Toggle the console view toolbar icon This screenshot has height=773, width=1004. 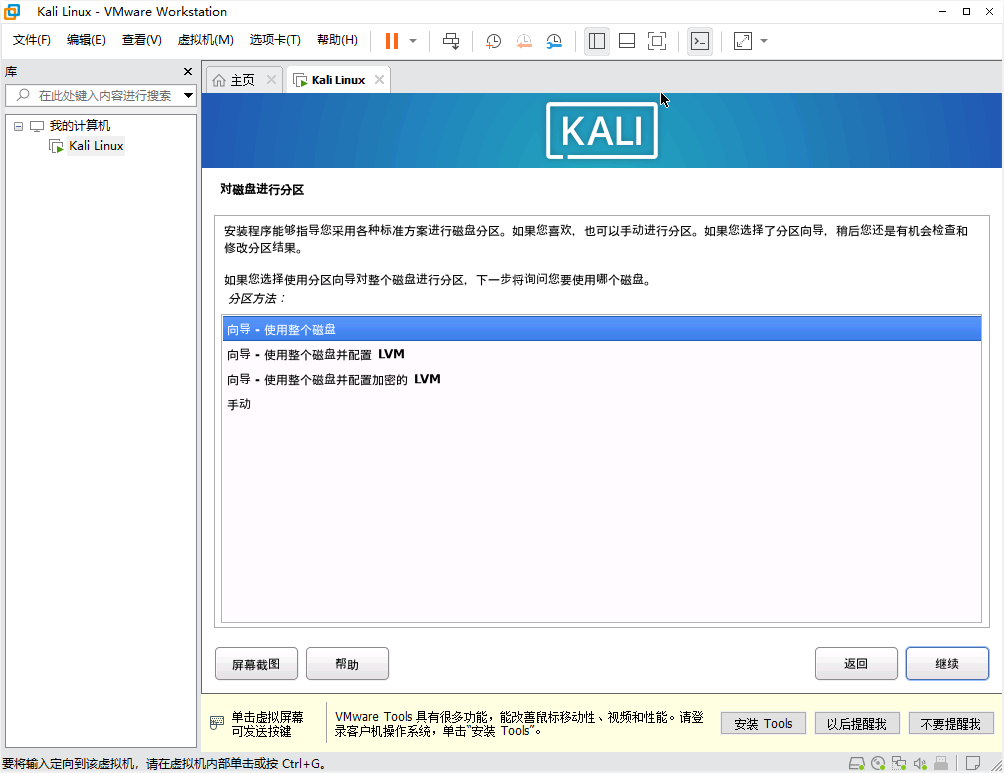[700, 41]
